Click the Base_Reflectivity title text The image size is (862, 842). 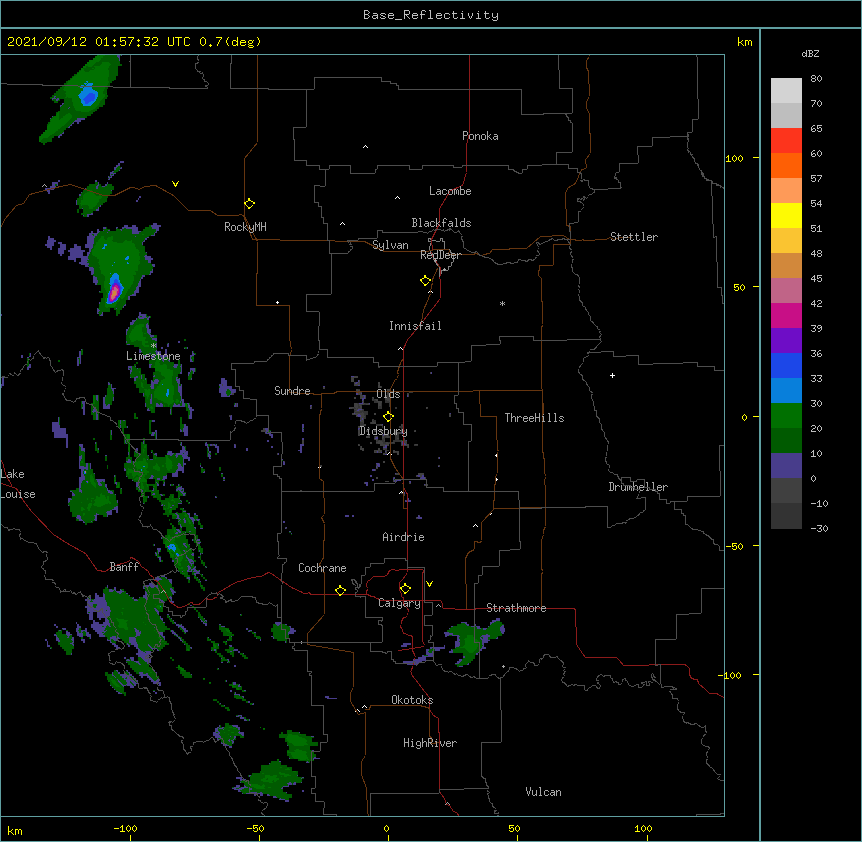click(x=431, y=15)
